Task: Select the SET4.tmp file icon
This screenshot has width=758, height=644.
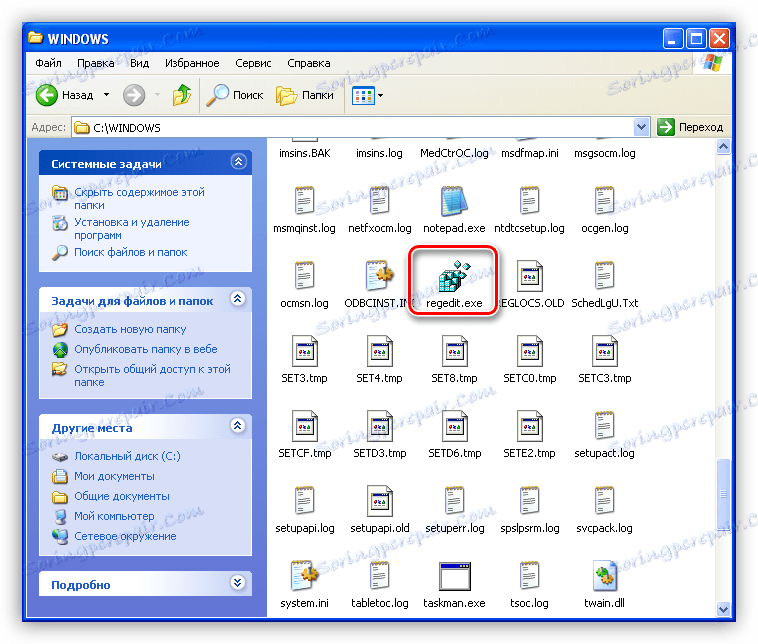Action: 379,351
